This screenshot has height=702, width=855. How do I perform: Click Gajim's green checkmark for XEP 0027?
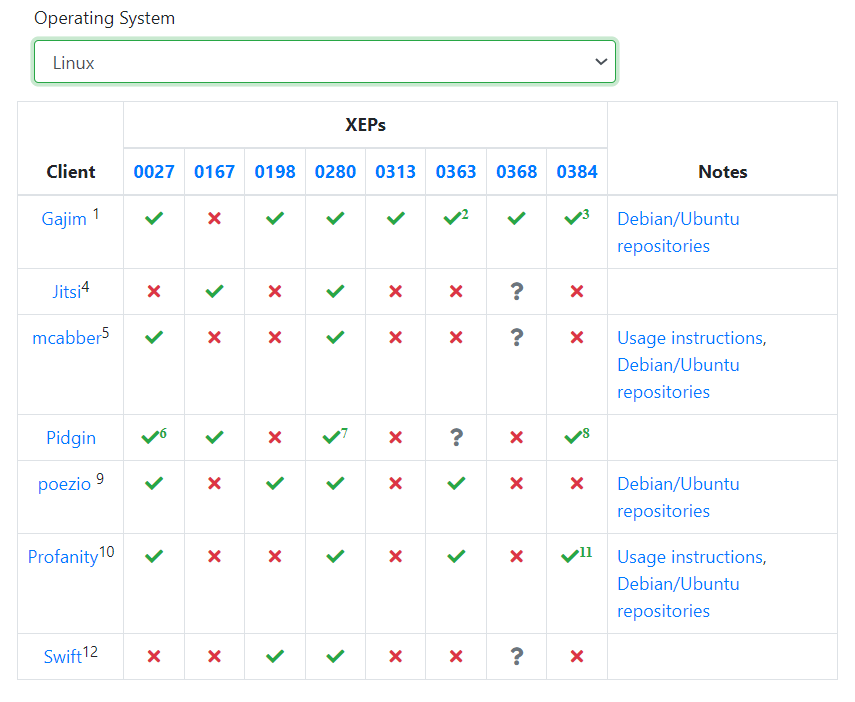(154, 219)
